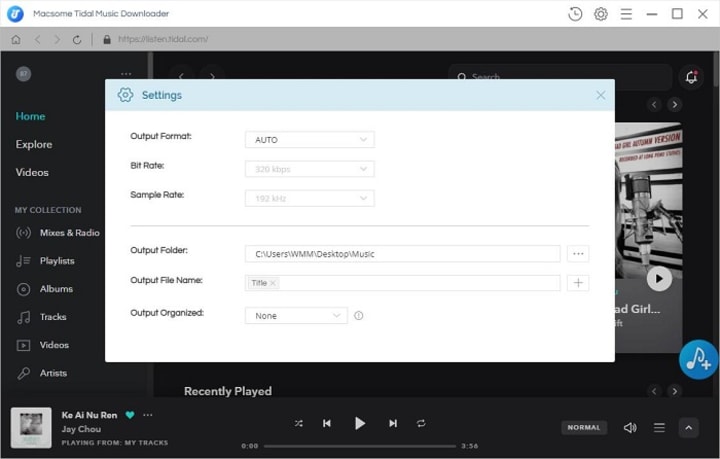Open Playlists in My Collection

coord(57,261)
